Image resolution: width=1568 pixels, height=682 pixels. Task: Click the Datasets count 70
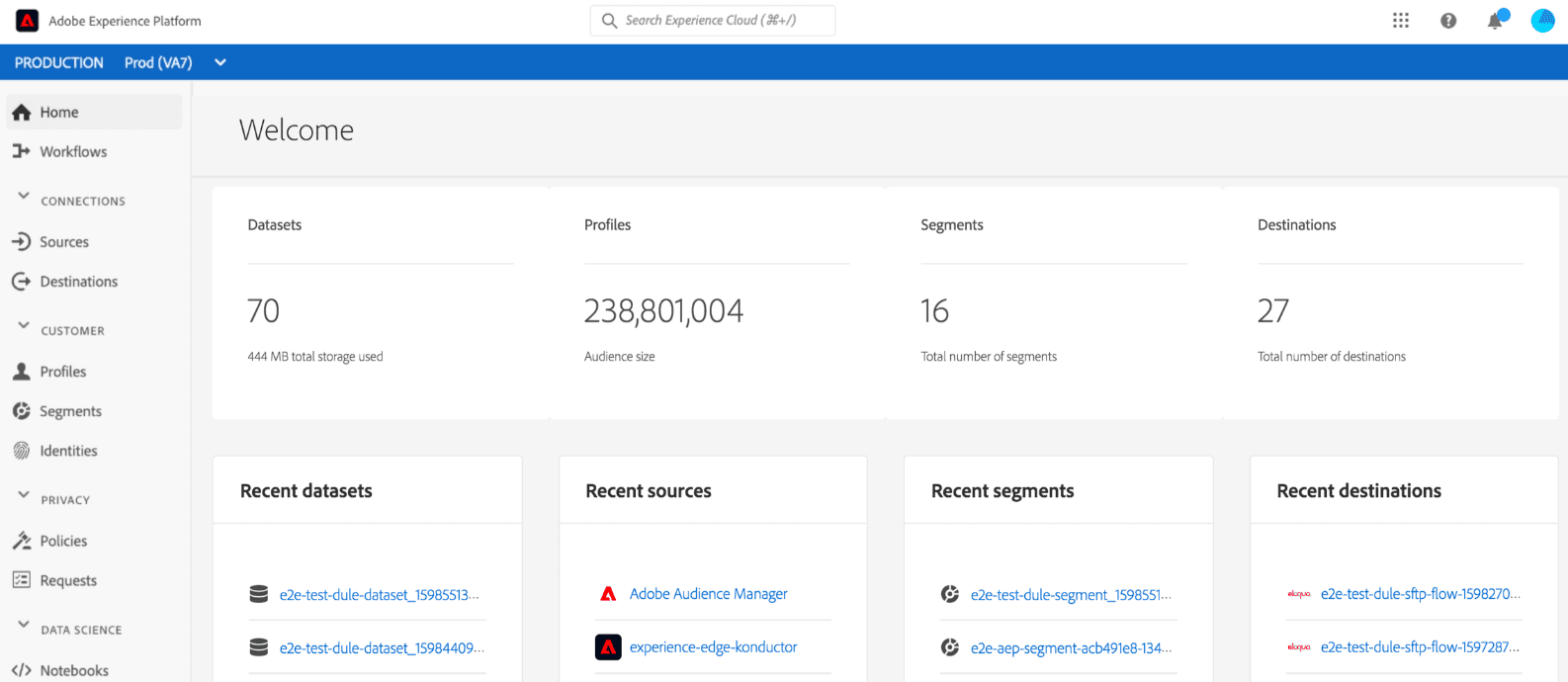264,311
